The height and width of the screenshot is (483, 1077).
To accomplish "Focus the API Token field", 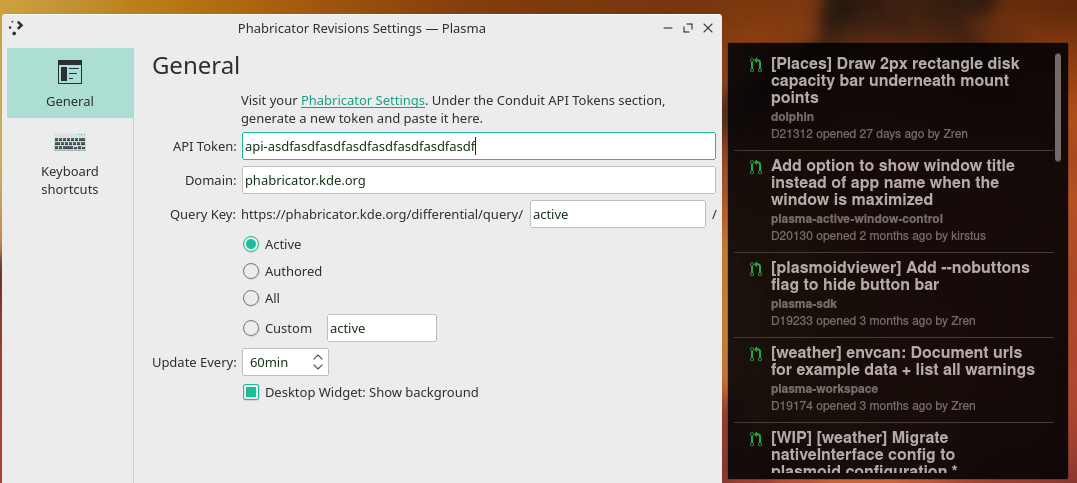I will pos(479,146).
